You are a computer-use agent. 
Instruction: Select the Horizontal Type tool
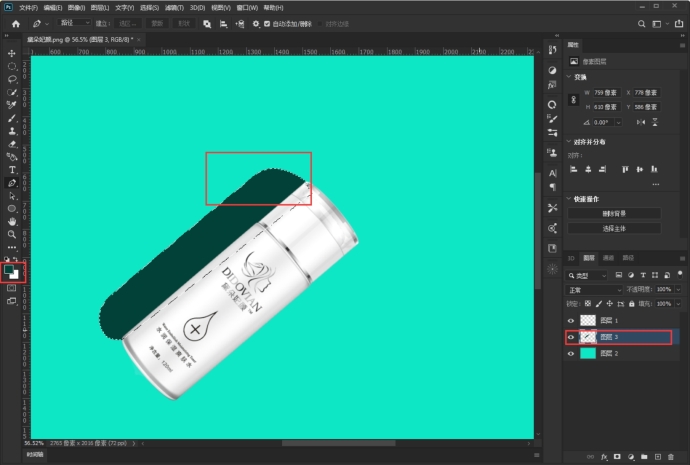pyautogui.click(x=12, y=170)
